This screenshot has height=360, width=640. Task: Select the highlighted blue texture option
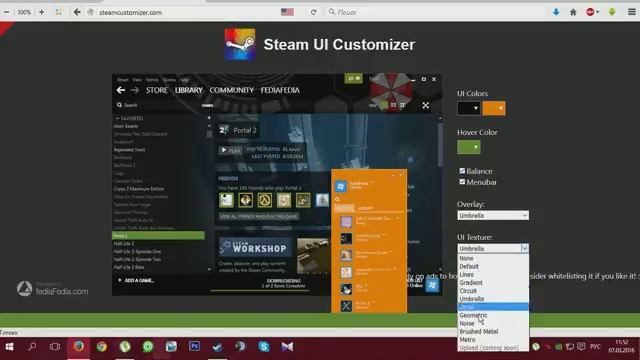pos(493,307)
